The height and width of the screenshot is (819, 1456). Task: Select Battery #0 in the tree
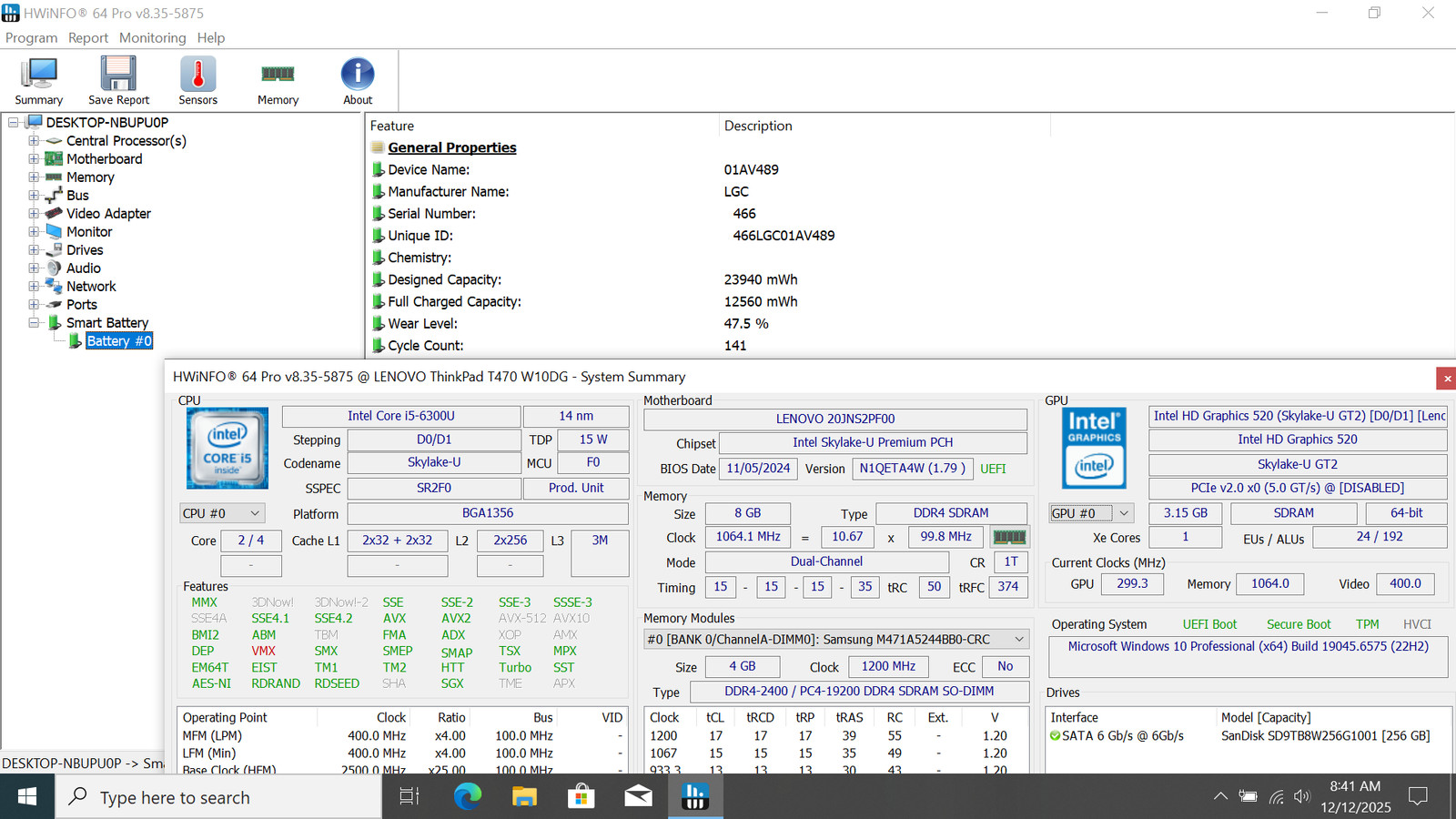click(x=119, y=341)
